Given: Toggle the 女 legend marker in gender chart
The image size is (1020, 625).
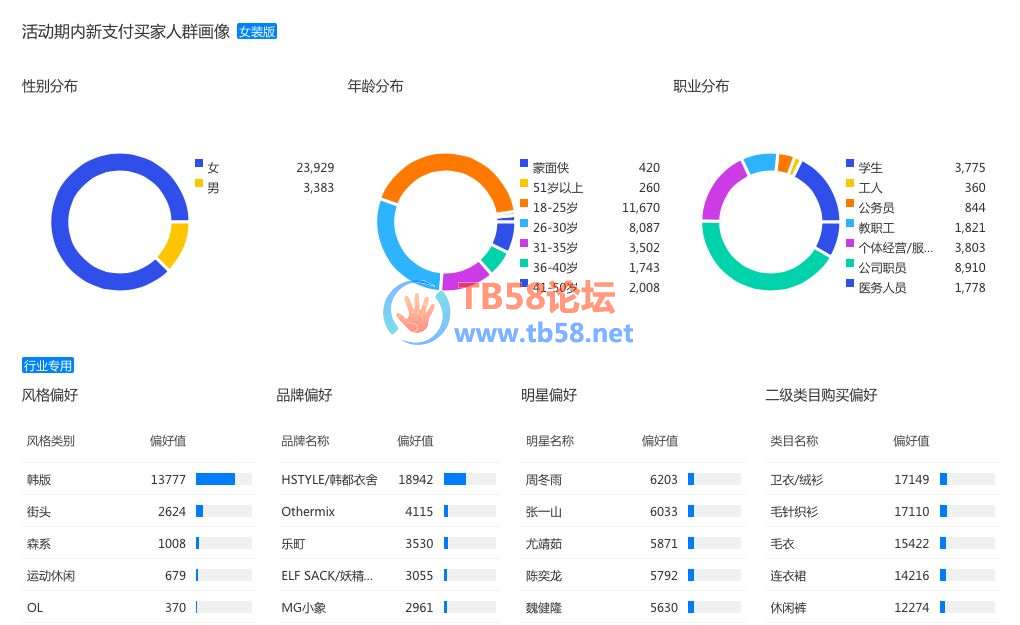Looking at the screenshot, I should pos(199,164).
